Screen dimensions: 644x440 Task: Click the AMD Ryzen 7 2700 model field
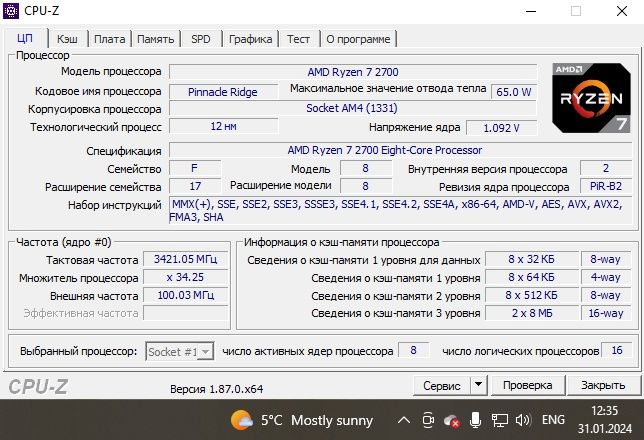(x=353, y=72)
